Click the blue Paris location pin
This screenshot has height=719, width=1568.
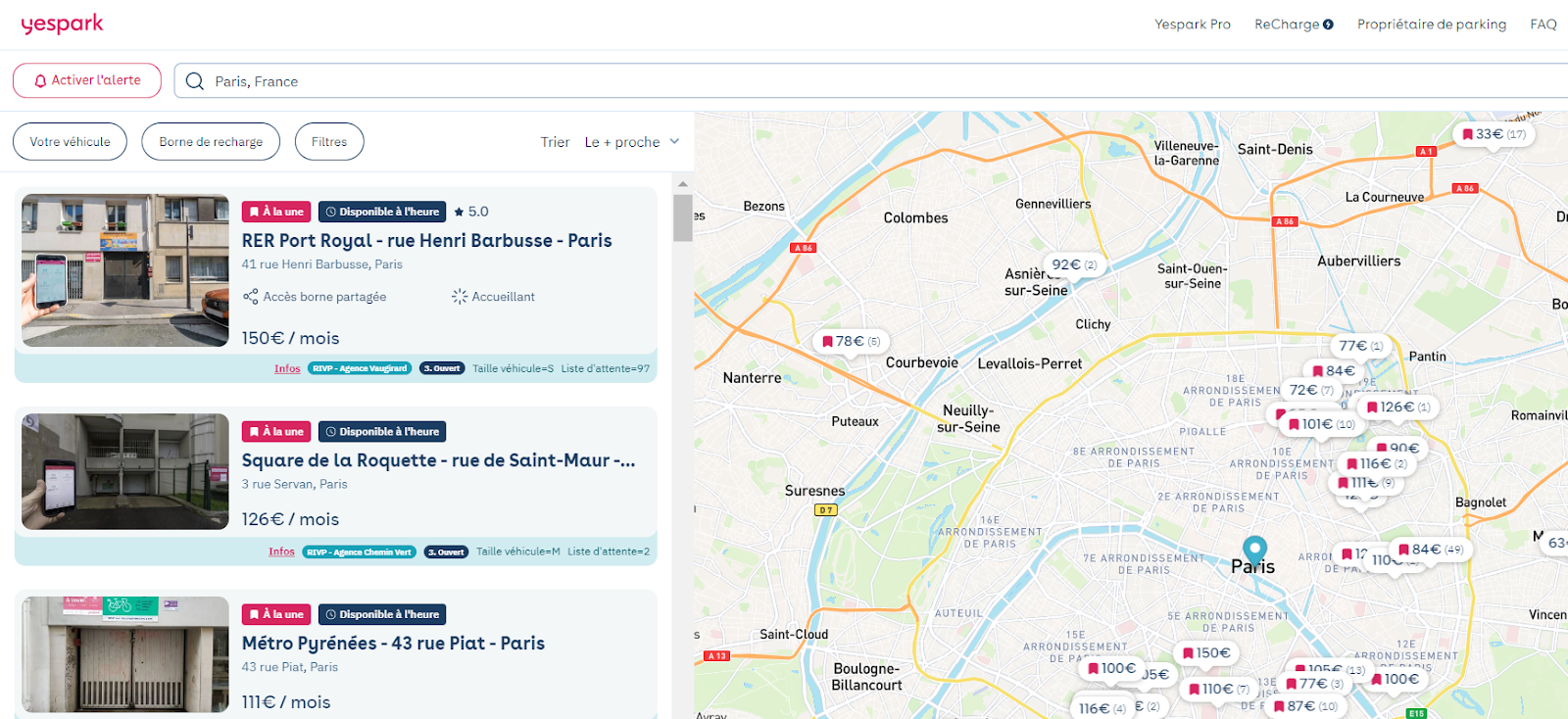click(1254, 552)
